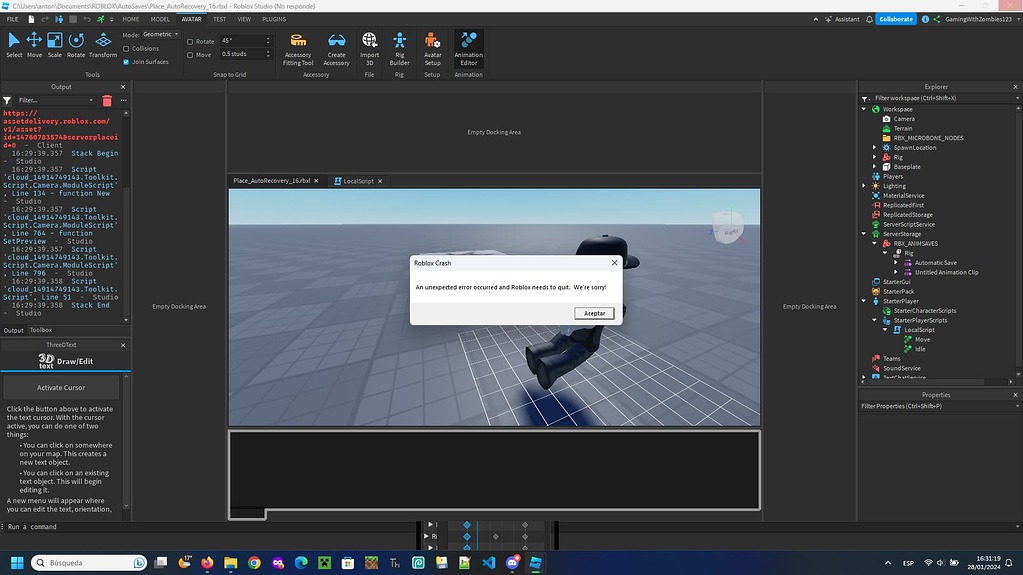
Task: Open the Assistant
Action: click(x=842, y=19)
